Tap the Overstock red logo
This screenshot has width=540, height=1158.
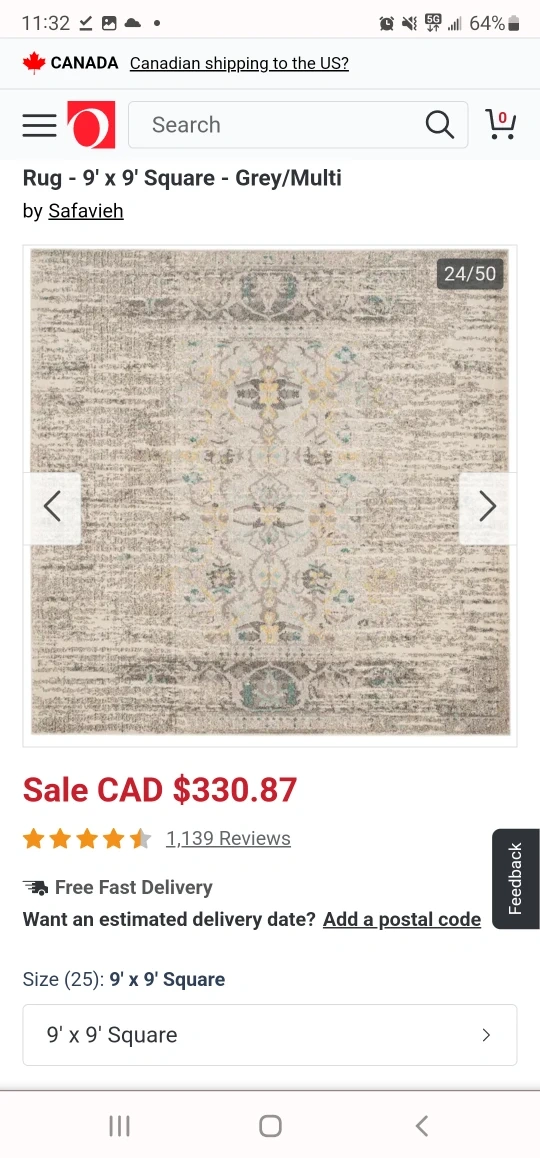tap(91, 125)
